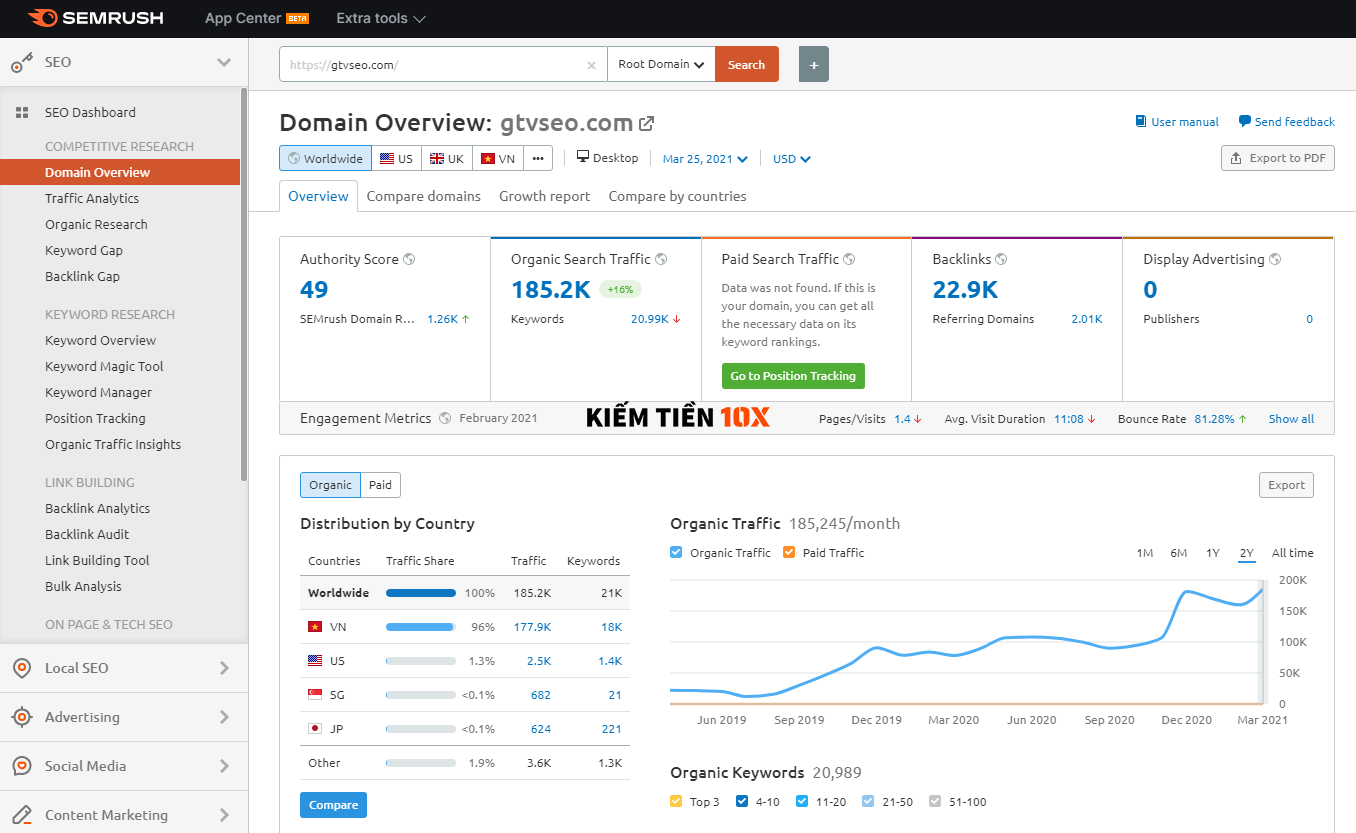Open Traffic Analytics in sidebar
1356x833 pixels.
(92, 198)
